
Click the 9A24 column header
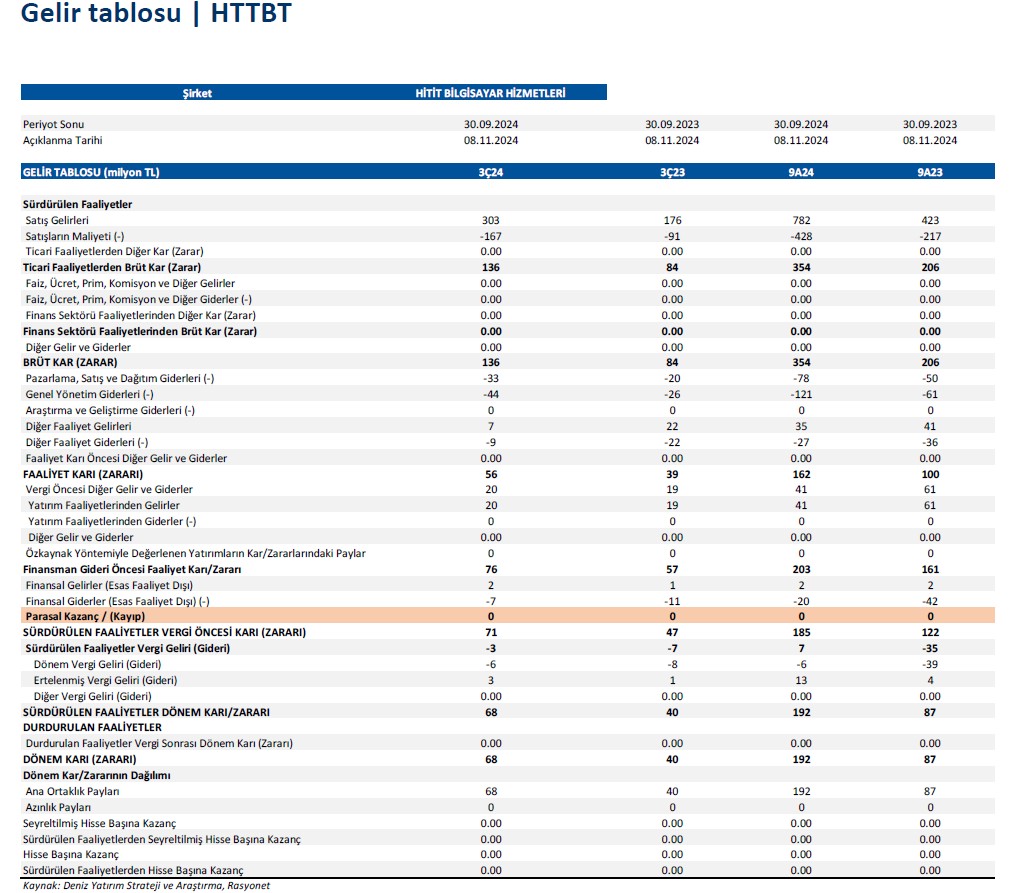801,172
